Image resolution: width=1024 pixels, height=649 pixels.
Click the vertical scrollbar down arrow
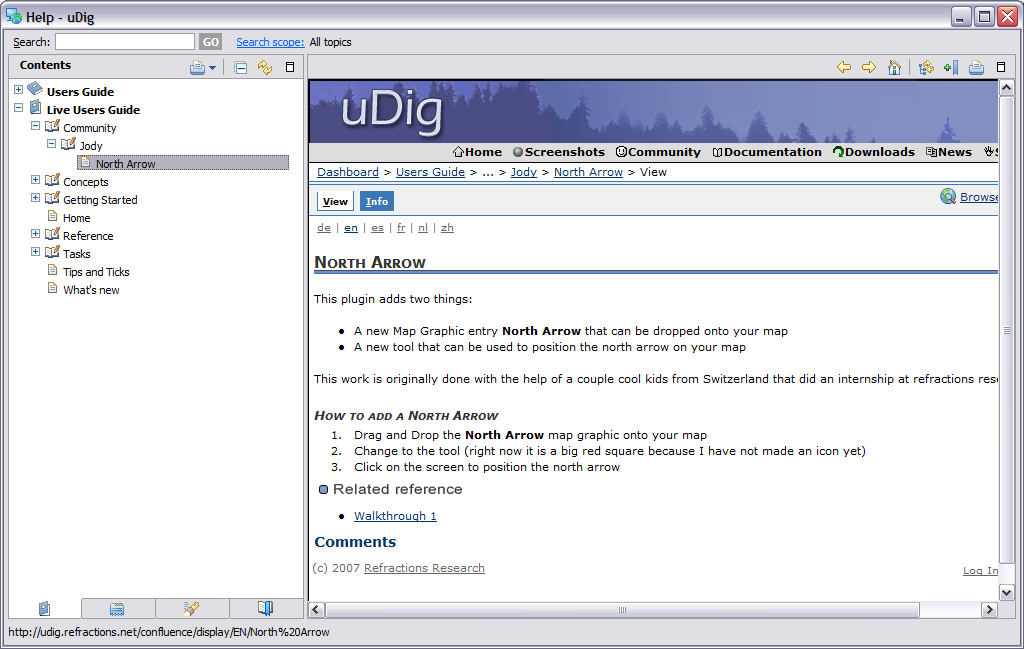(1006, 592)
